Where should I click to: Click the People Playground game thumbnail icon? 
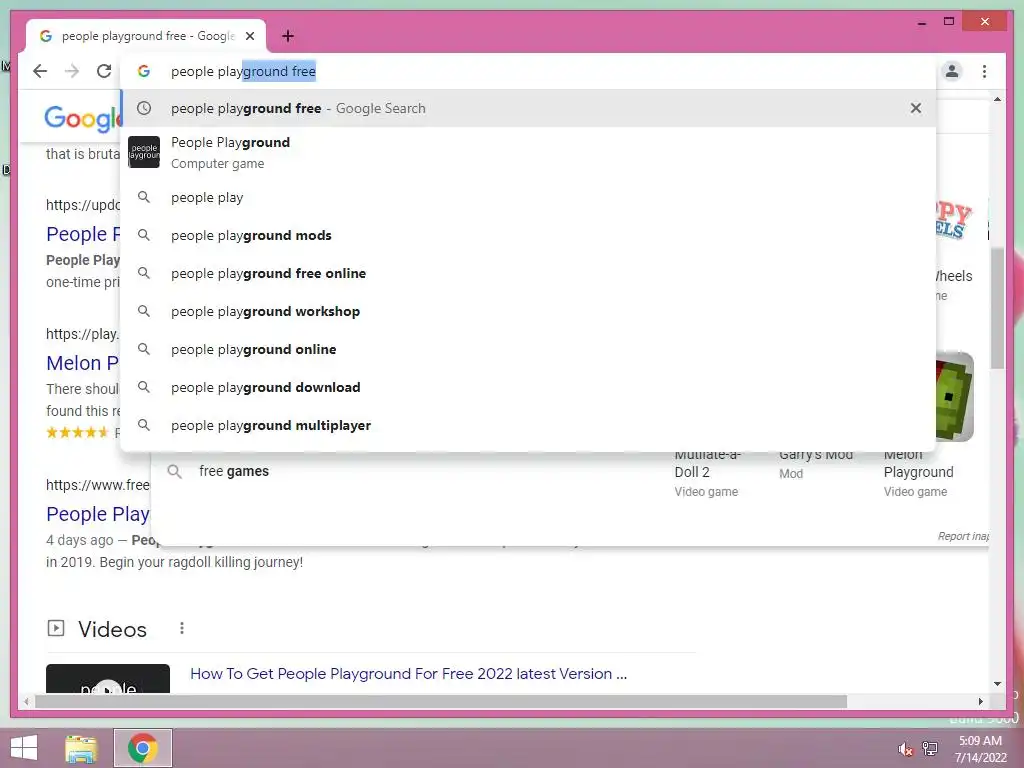click(144, 152)
